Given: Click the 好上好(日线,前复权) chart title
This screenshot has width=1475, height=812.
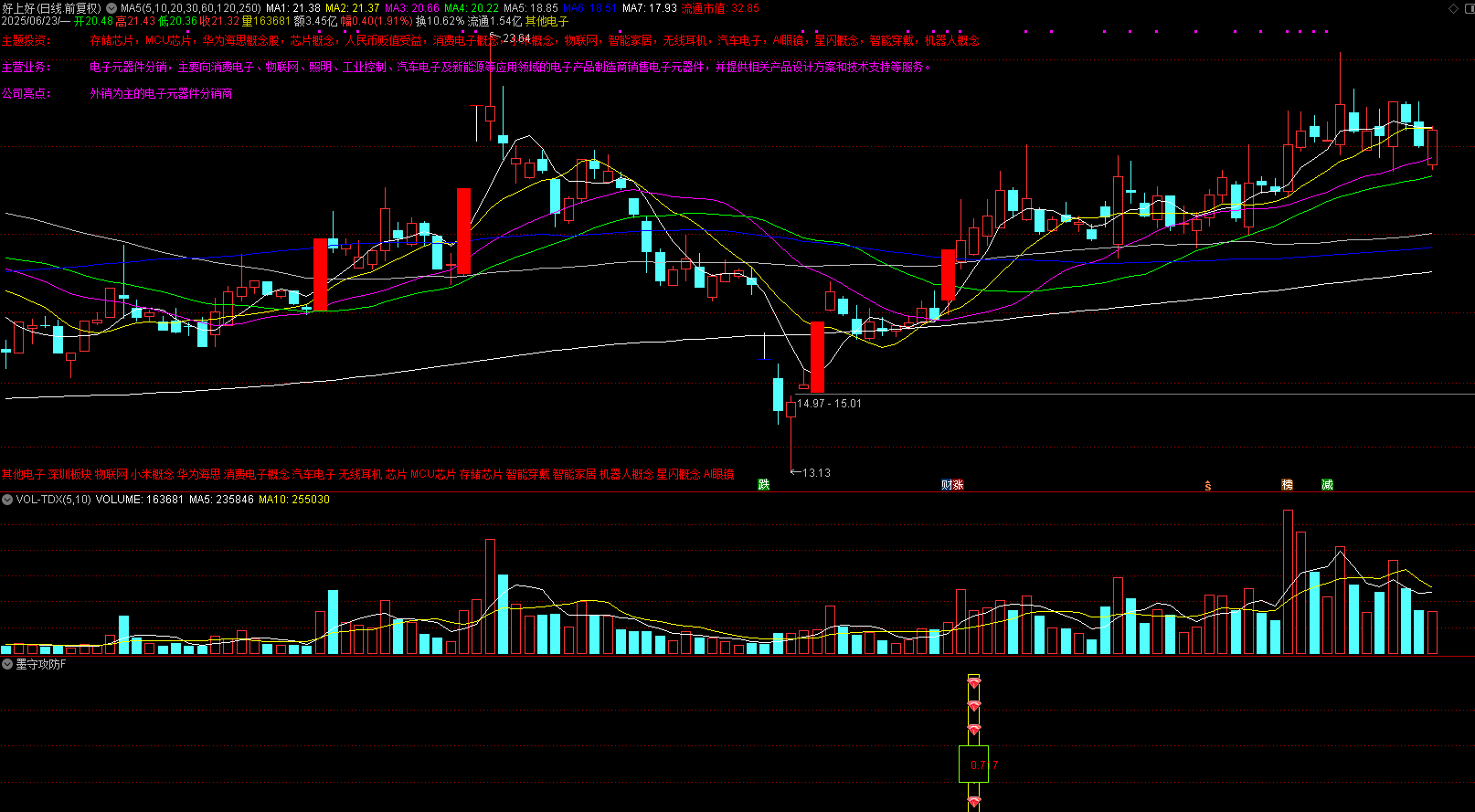Looking at the screenshot, I should (52, 8).
